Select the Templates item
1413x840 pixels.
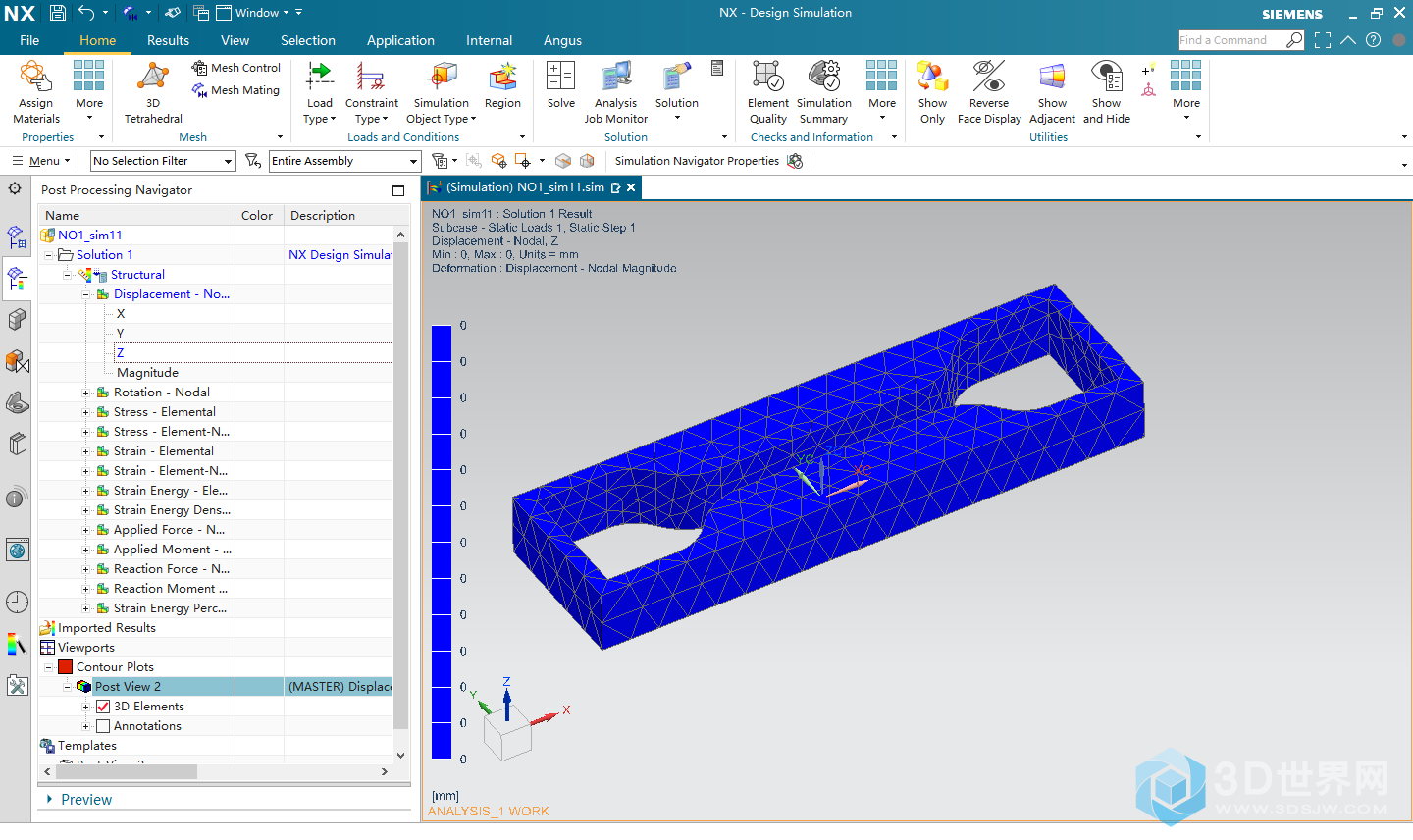click(86, 746)
